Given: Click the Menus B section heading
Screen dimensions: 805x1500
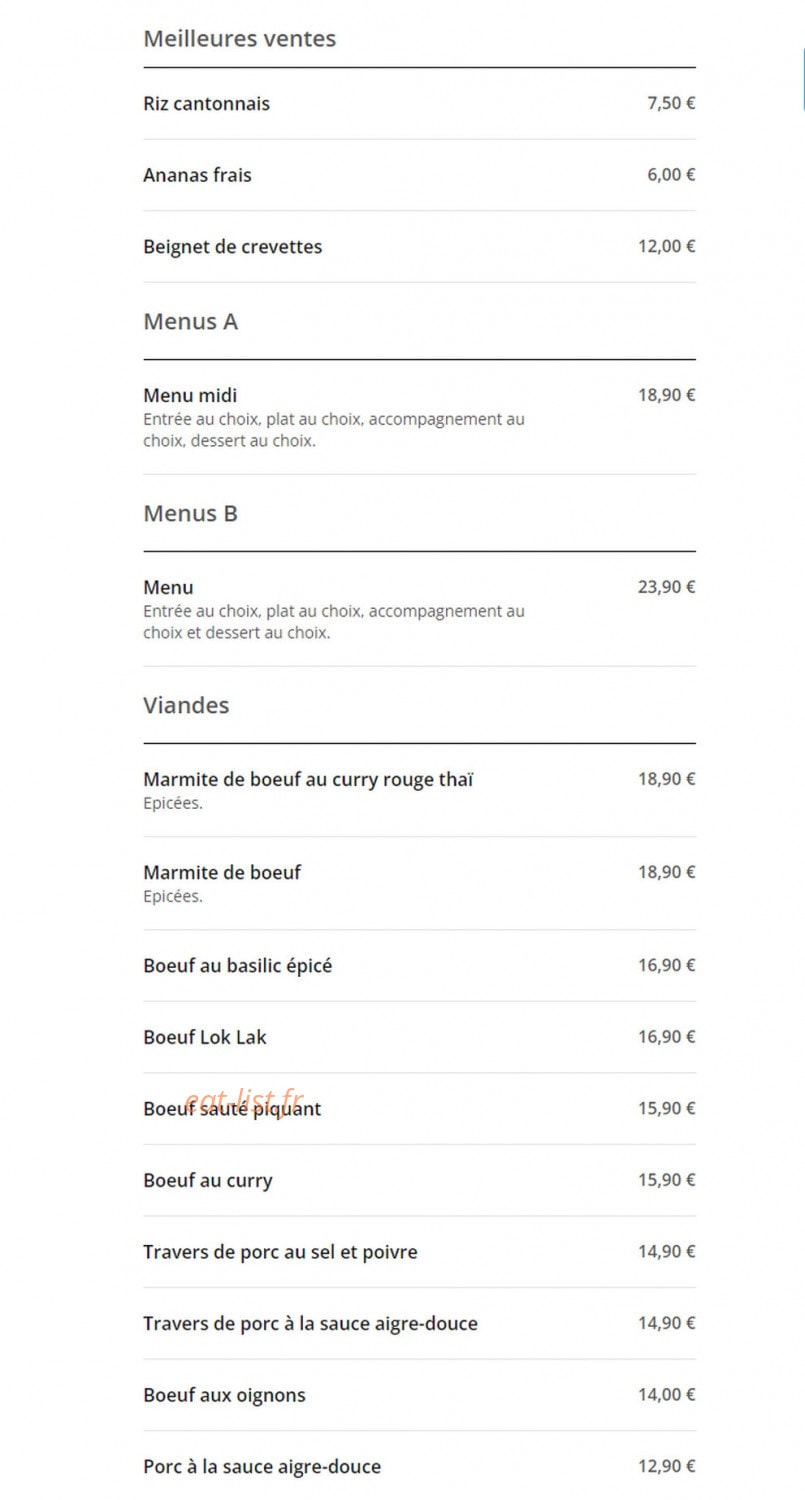Looking at the screenshot, I should 191,514.
